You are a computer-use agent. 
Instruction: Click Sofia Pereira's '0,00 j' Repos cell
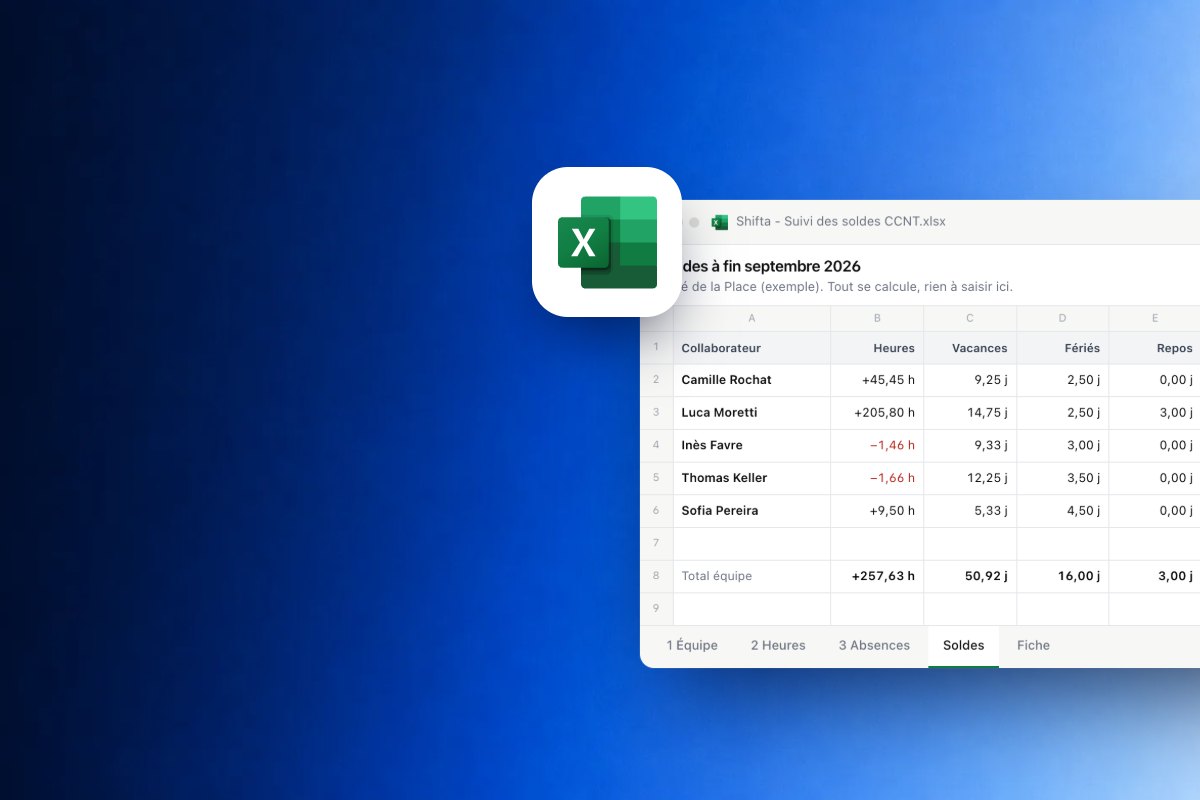tap(1154, 510)
